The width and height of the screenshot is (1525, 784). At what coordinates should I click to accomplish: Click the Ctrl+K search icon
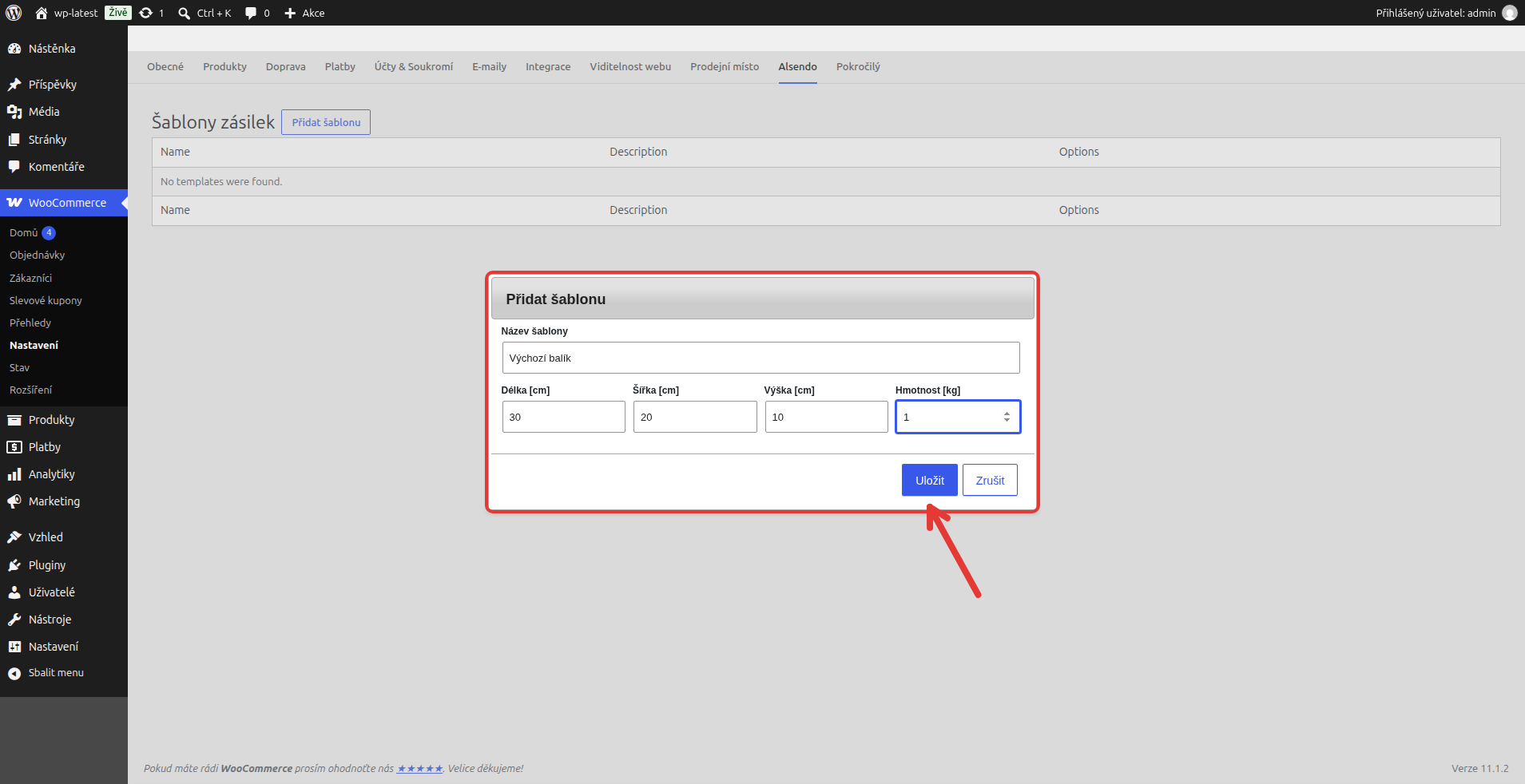coord(184,14)
